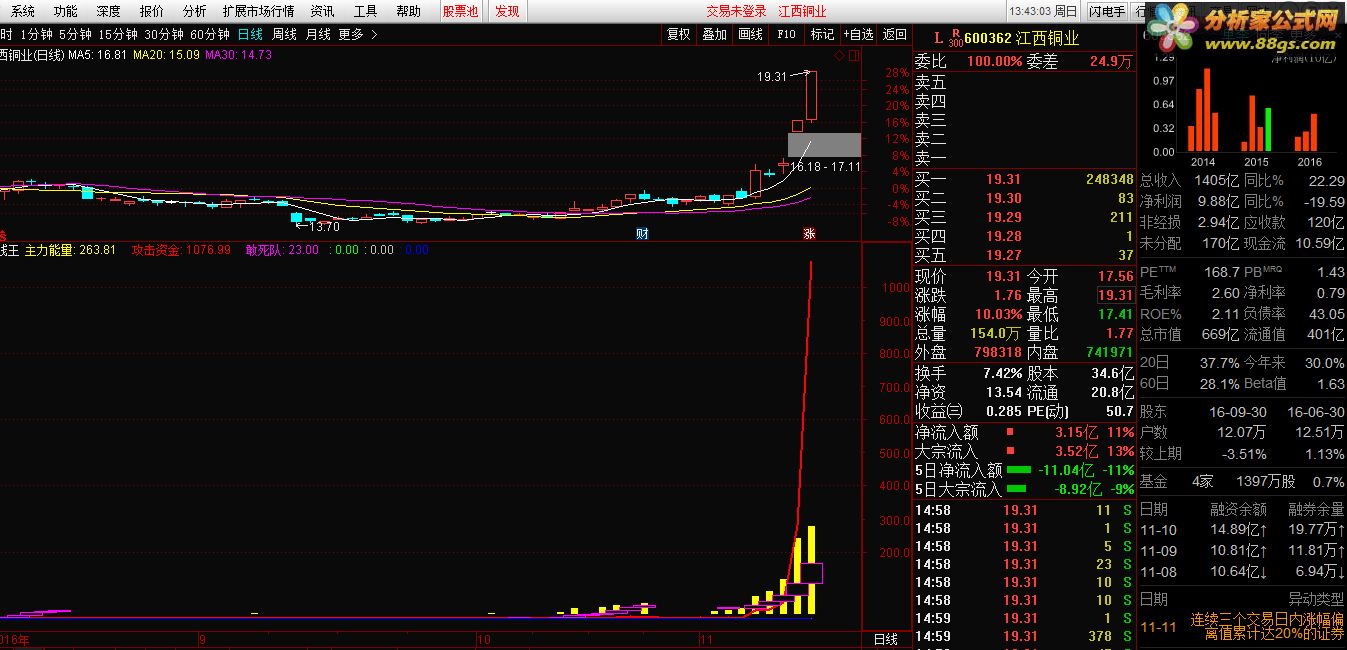Click stock code 600362 江西铜业 header

click(x=1021, y=38)
